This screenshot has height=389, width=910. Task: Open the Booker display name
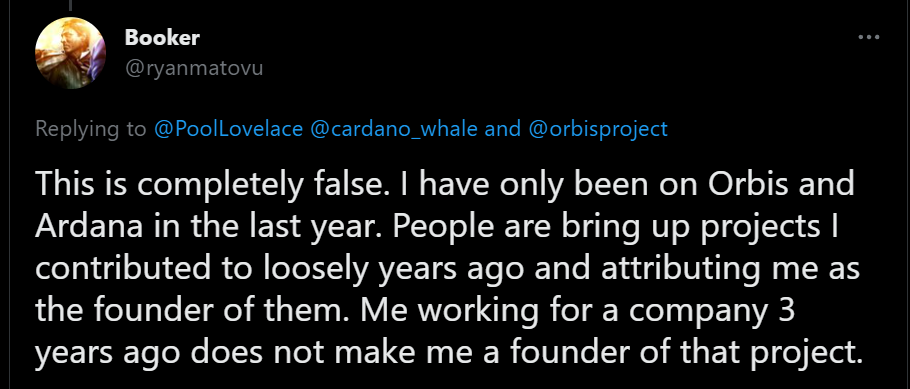[162, 38]
